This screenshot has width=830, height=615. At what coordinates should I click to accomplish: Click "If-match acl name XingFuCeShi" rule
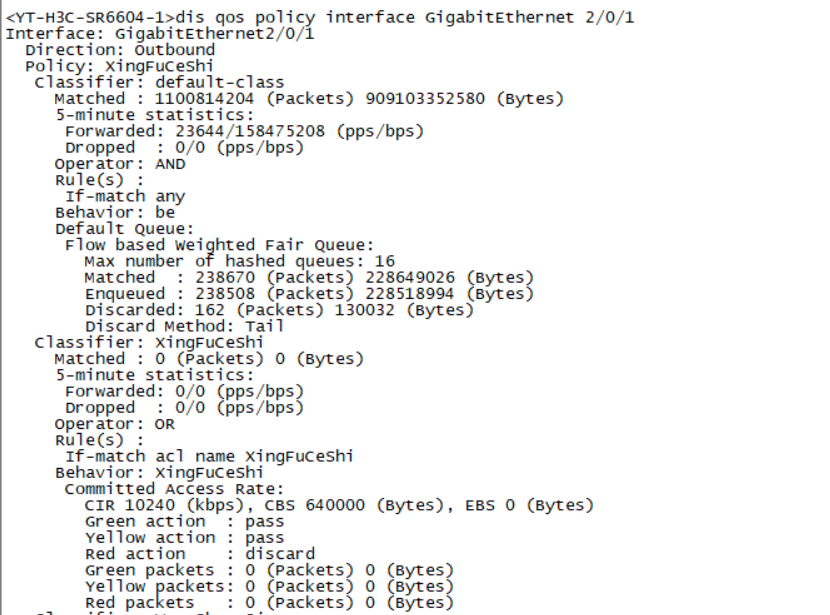point(208,456)
